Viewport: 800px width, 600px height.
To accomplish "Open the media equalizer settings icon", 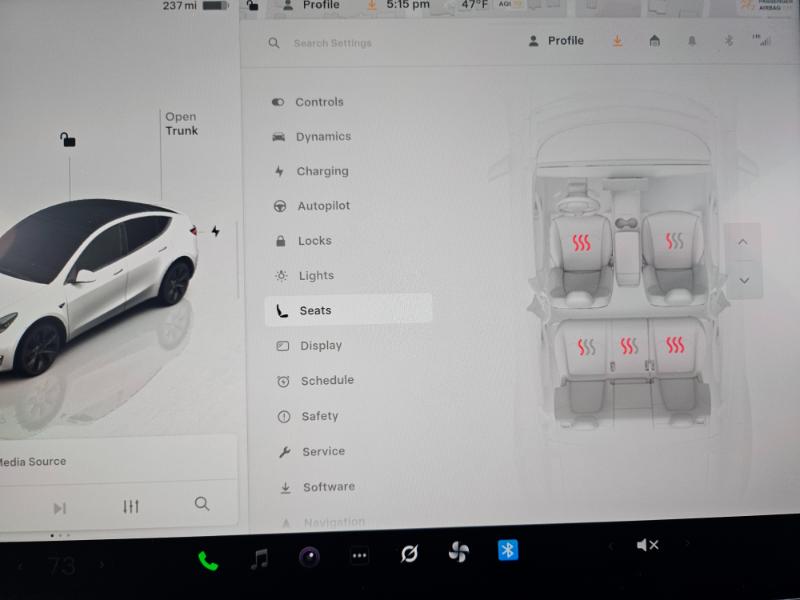I will 131,507.
